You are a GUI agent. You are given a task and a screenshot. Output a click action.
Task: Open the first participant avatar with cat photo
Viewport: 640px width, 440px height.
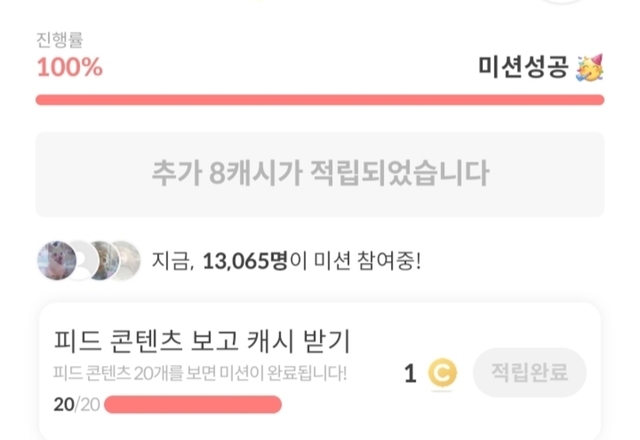coord(57,262)
